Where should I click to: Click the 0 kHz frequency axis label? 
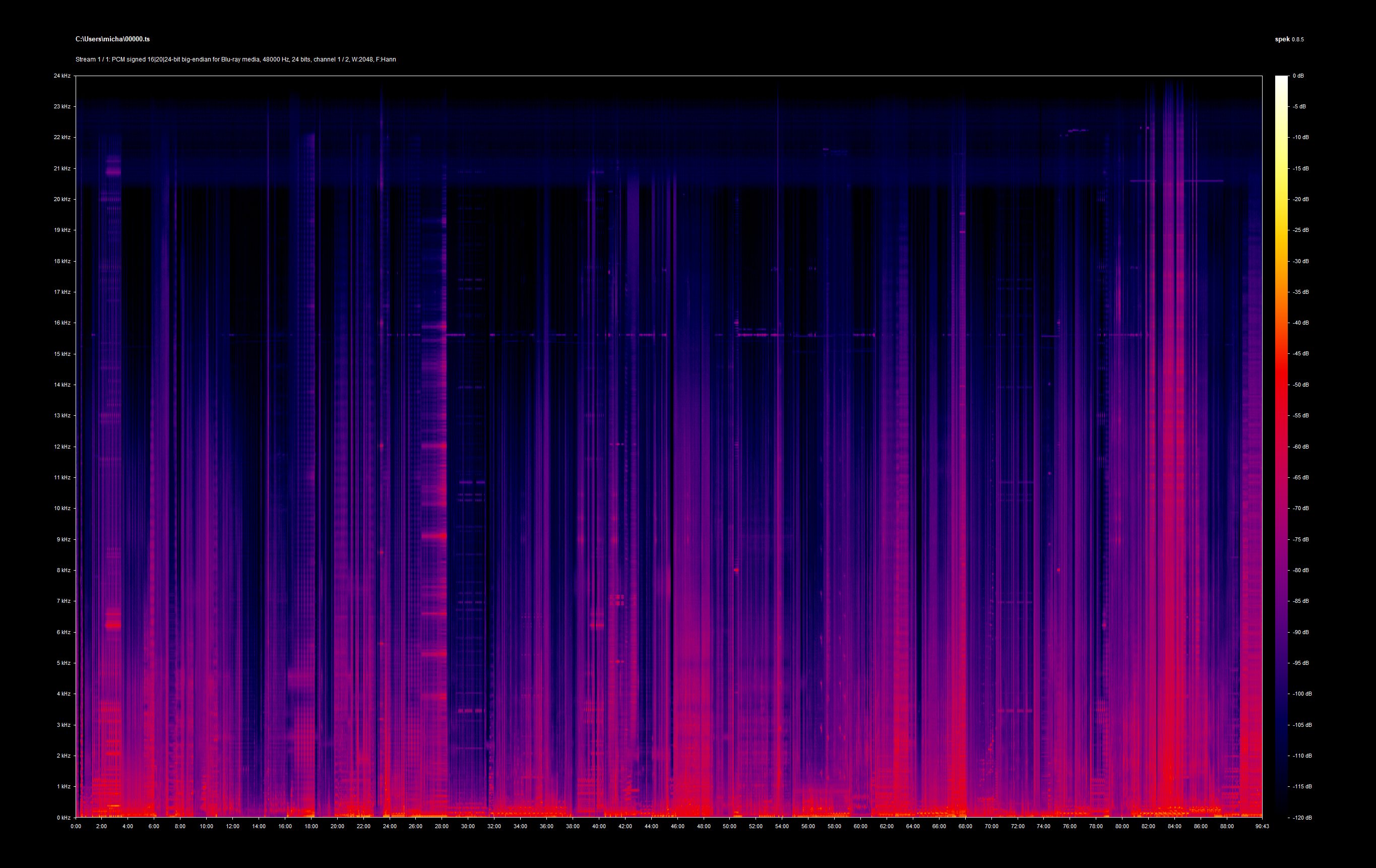pyautogui.click(x=63, y=818)
